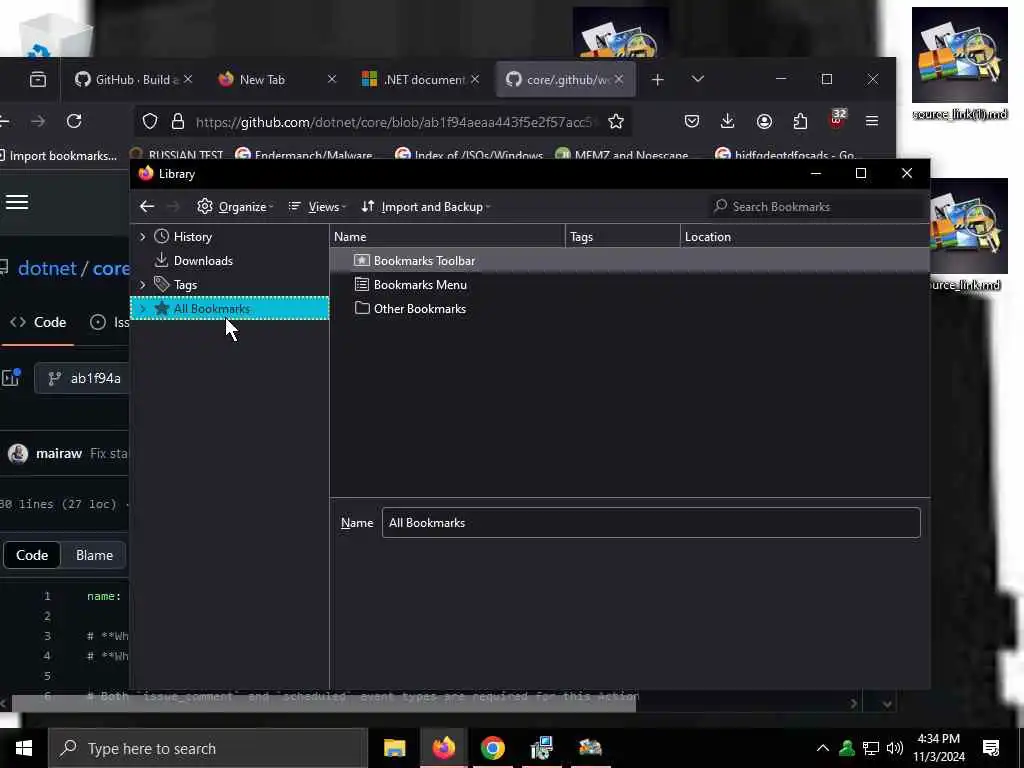The width and height of the screenshot is (1024, 768).
Task: Focus the Search Bookmarks field
Action: click(816, 206)
